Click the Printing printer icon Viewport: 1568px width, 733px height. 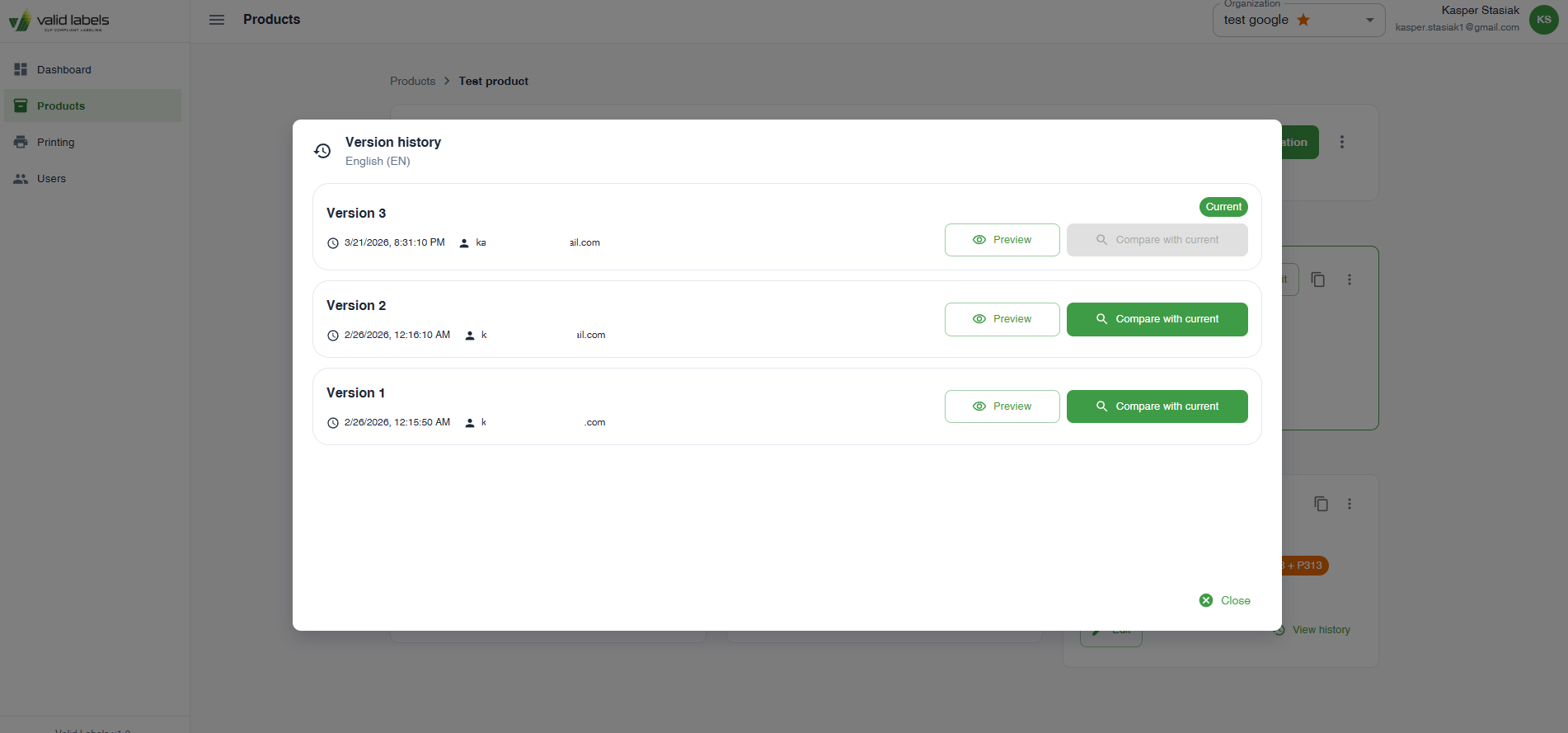(21, 142)
